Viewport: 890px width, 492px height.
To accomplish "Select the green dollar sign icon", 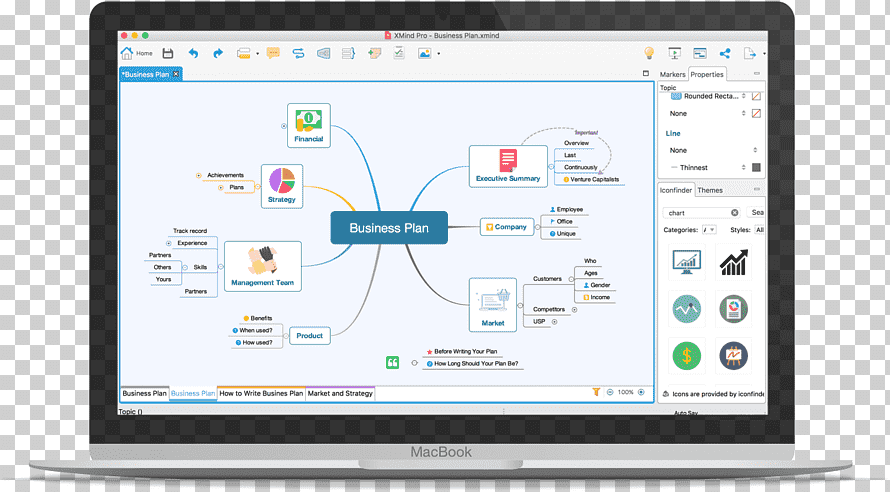I will coord(686,356).
